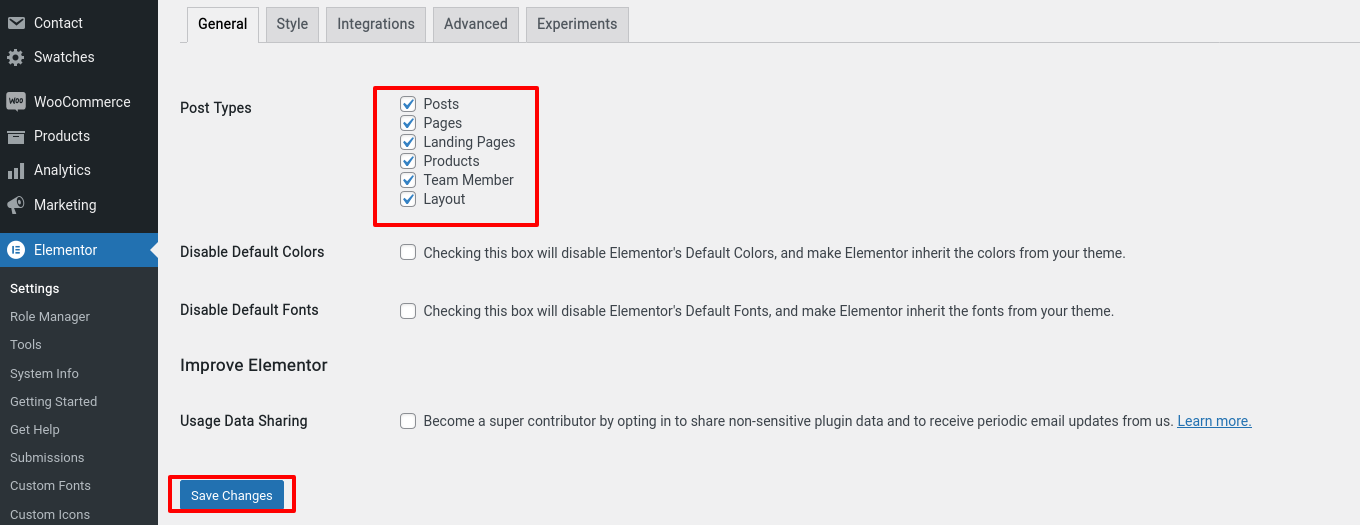Switch to the Style tab
This screenshot has width=1360, height=525.
[292, 24]
